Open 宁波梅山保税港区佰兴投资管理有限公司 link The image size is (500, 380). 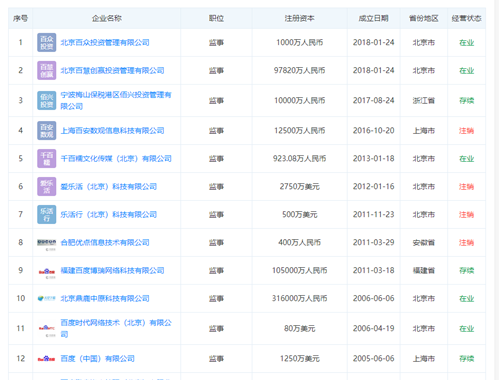[x=116, y=101]
